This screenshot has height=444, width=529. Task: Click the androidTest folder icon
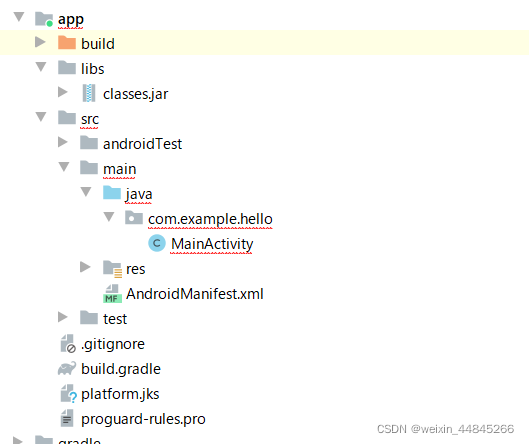tap(89, 143)
